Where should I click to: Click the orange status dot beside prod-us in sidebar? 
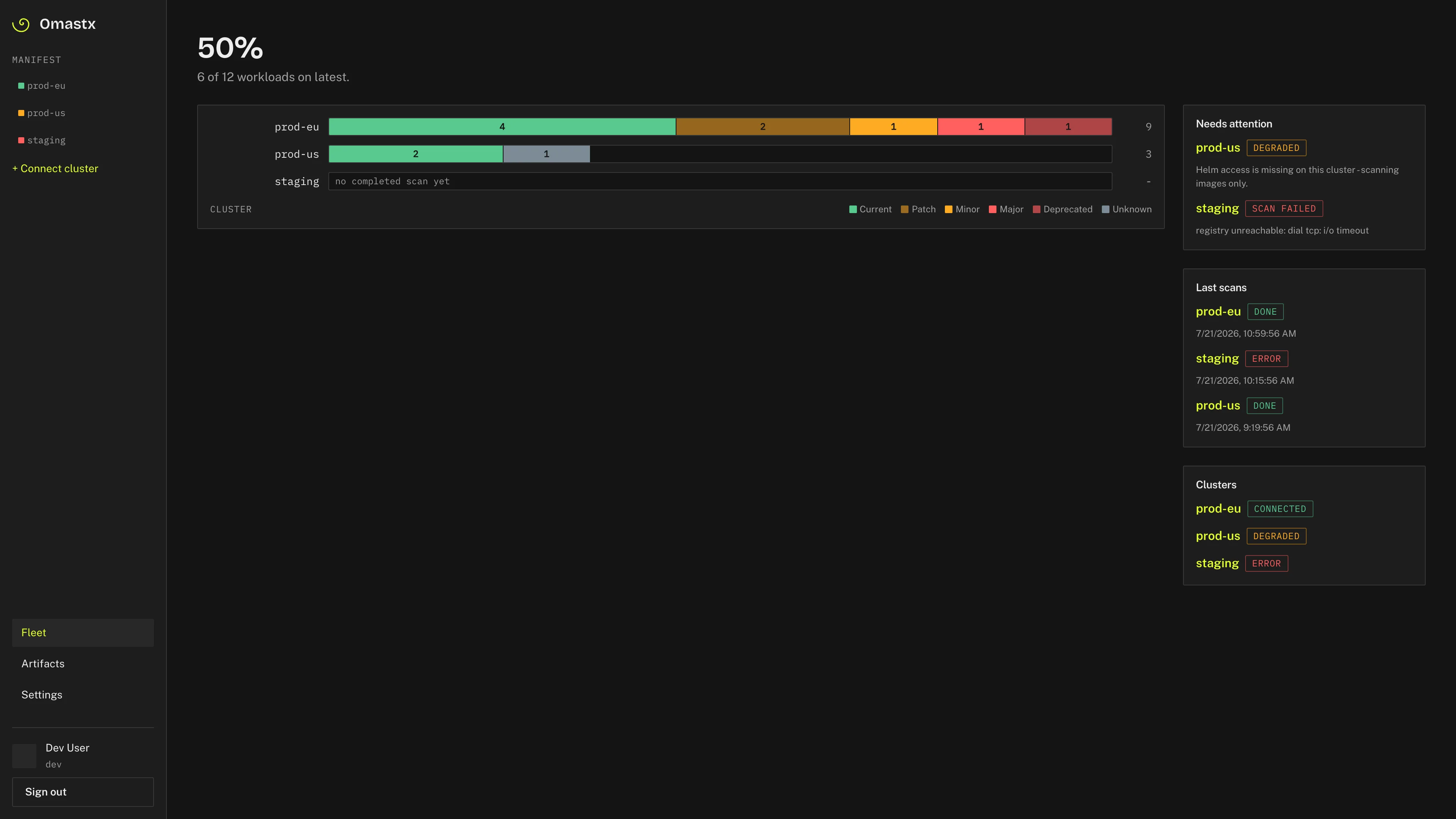pyautogui.click(x=21, y=113)
